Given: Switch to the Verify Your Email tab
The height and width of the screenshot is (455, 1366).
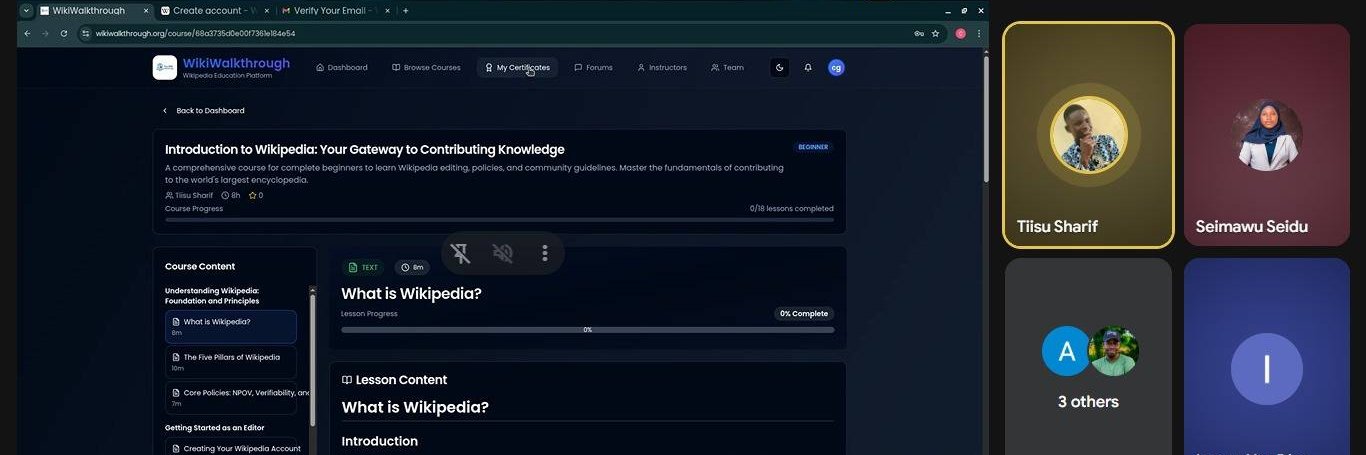Looking at the screenshot, I should tap(335, 10).
